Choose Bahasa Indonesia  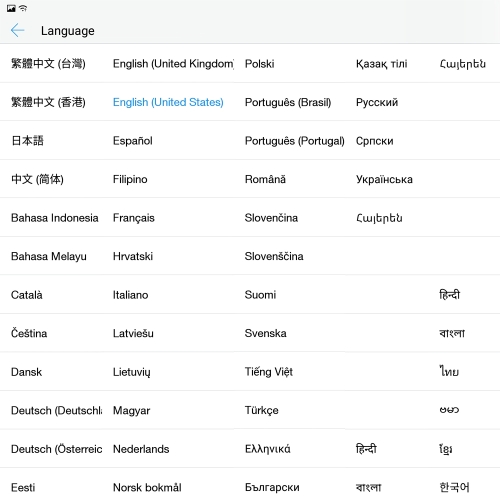(55, 218)
